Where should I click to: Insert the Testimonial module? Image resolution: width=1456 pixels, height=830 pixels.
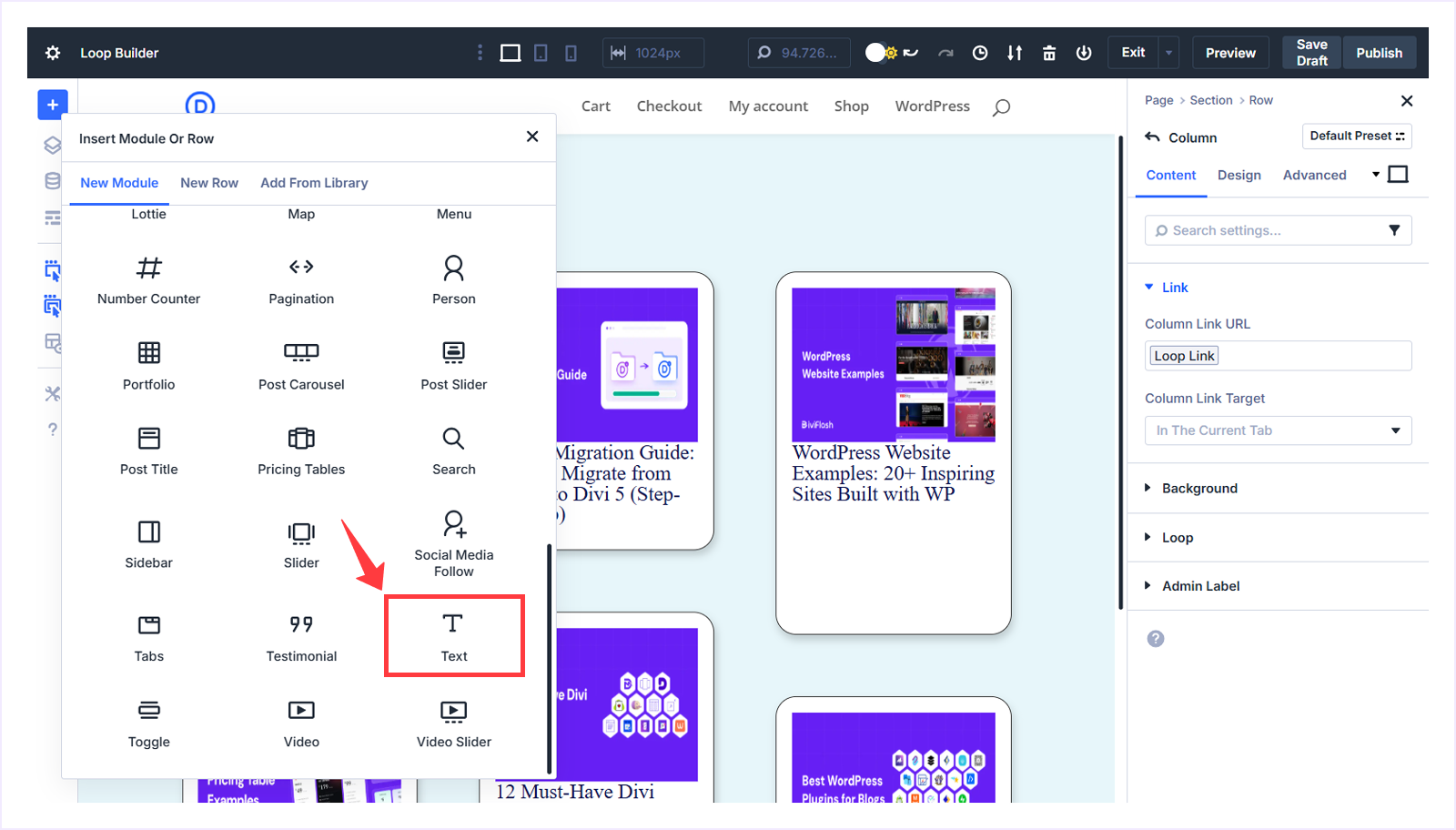point(300,635)
